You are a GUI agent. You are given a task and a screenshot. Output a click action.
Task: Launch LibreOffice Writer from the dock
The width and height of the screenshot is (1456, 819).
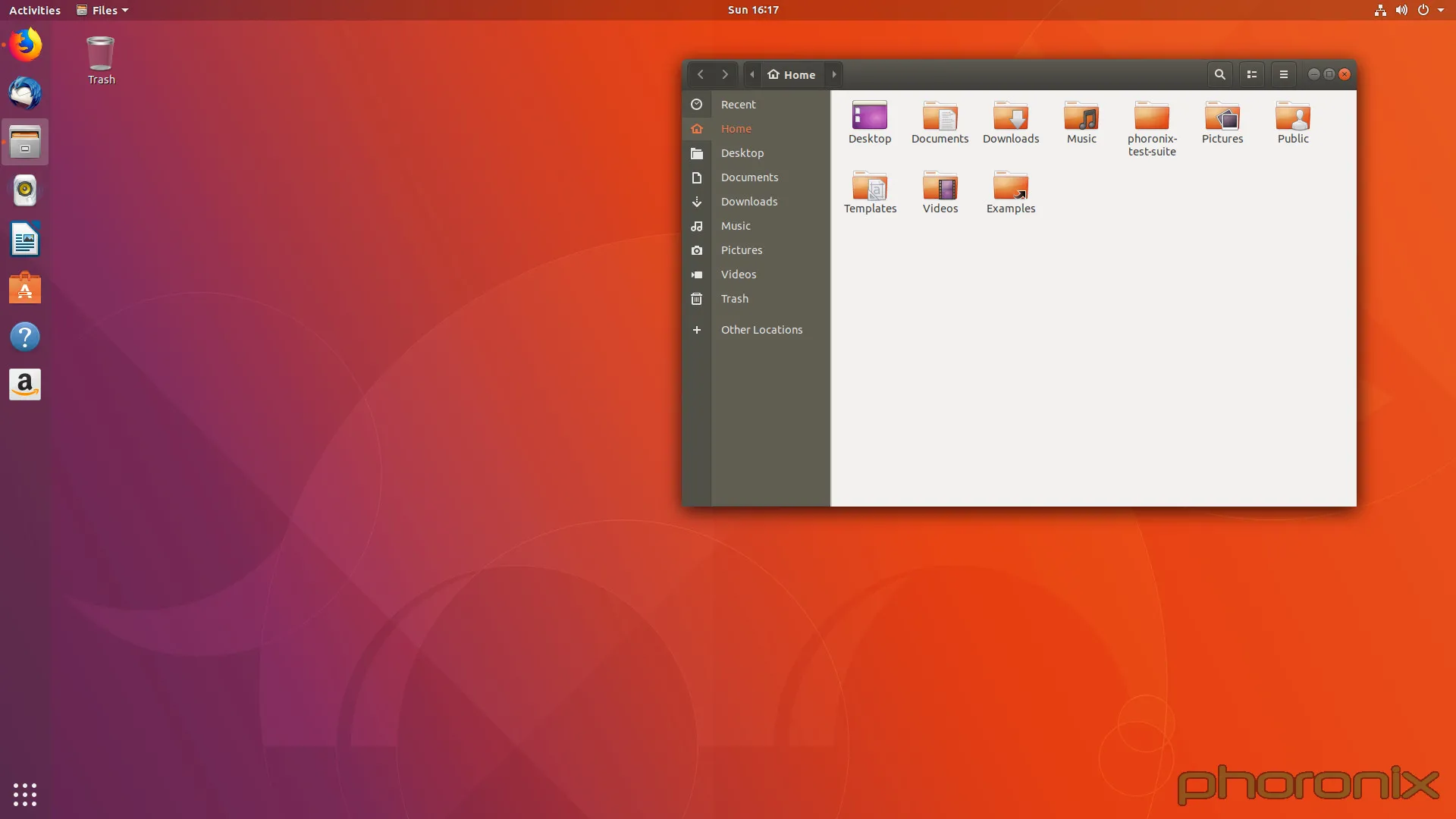point(25,240)
